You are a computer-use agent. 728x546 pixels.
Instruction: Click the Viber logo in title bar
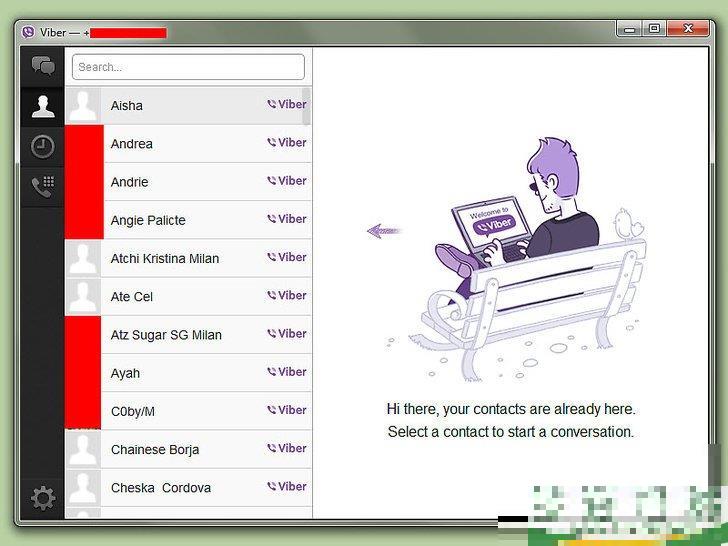click(x=28, y=32)
